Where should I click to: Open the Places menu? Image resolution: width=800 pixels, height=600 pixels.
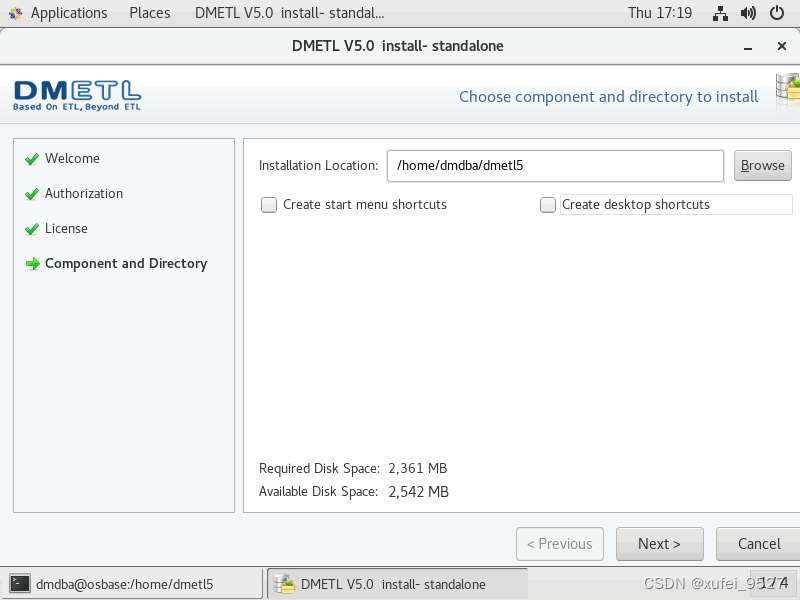pyautogui.click(x=149, y=13)
